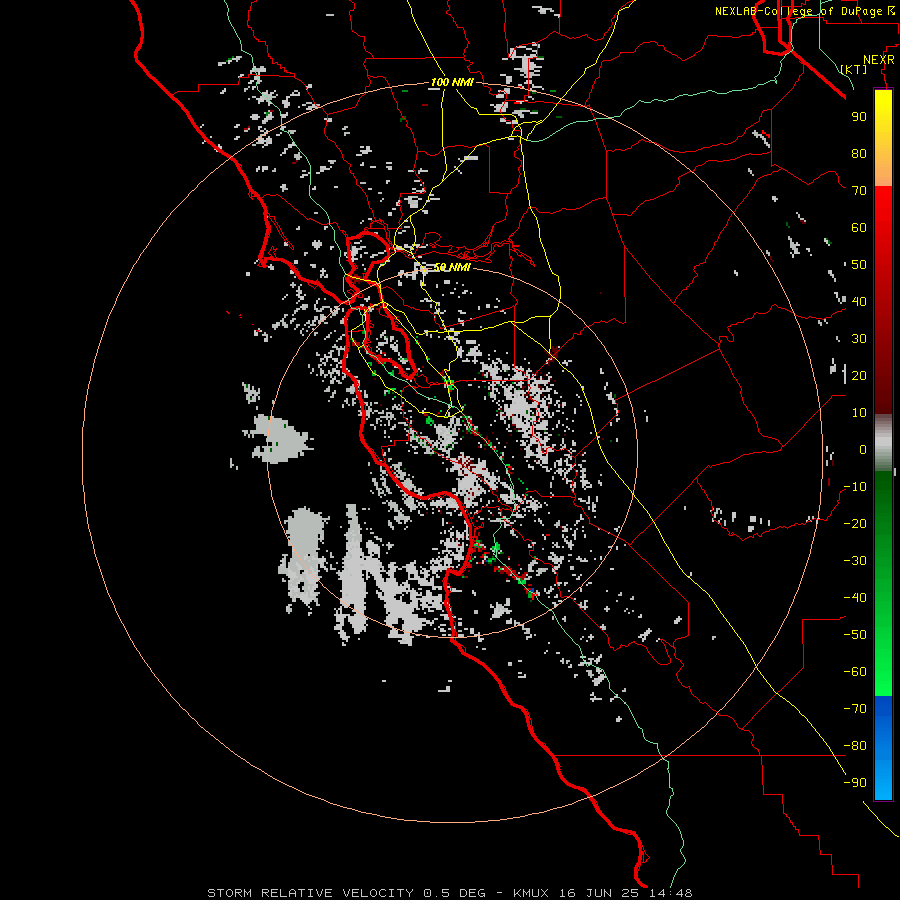This screenshot has height=900, width=900.
Task: Select the -10 scale label
Action: pos(855,487)
